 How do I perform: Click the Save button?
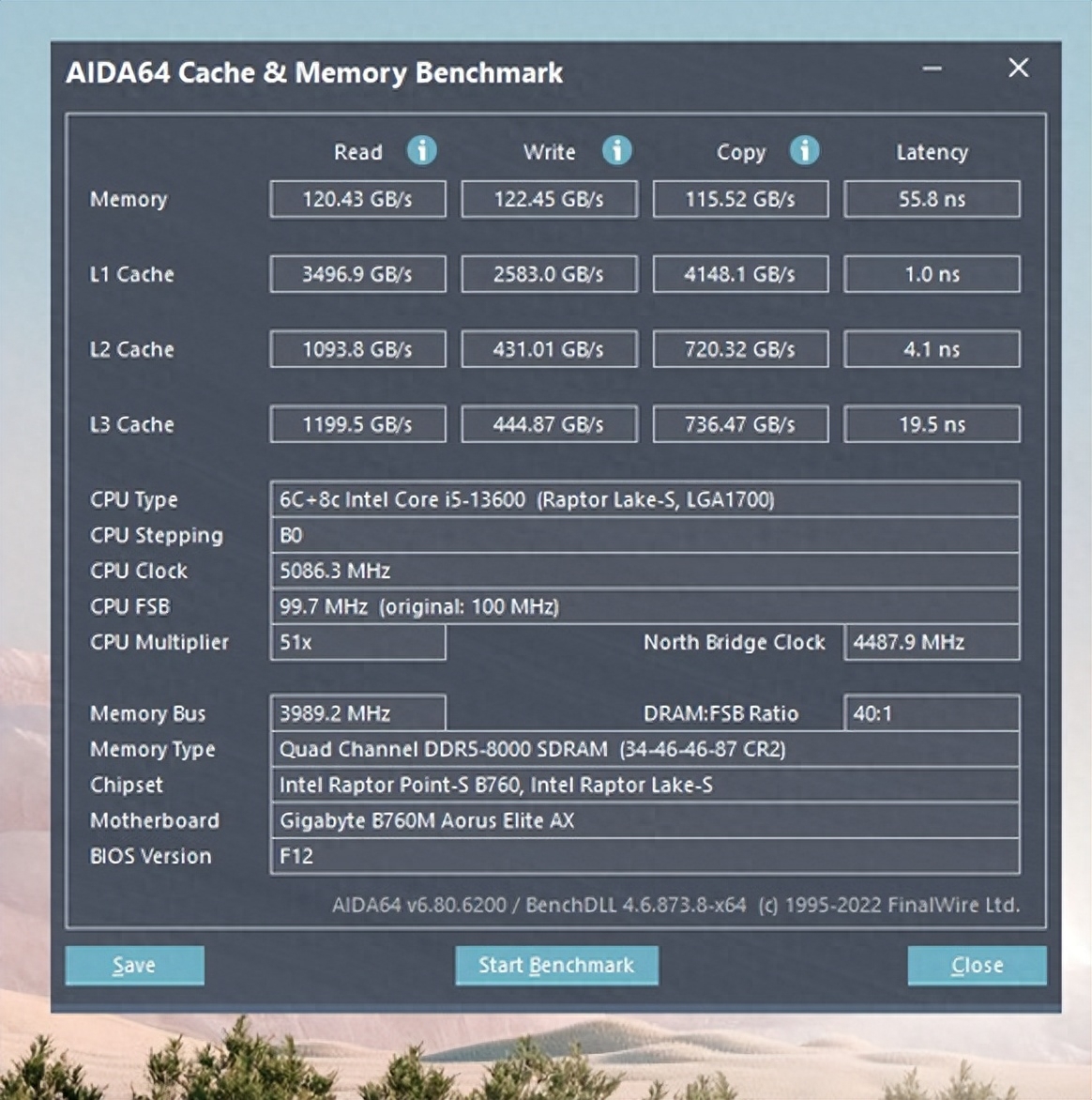click(x=135, y=965)
